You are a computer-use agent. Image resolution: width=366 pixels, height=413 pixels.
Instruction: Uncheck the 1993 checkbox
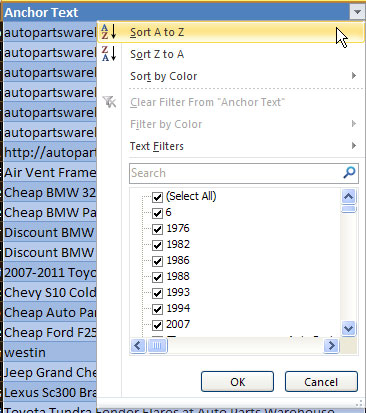(x=157, y=293)
